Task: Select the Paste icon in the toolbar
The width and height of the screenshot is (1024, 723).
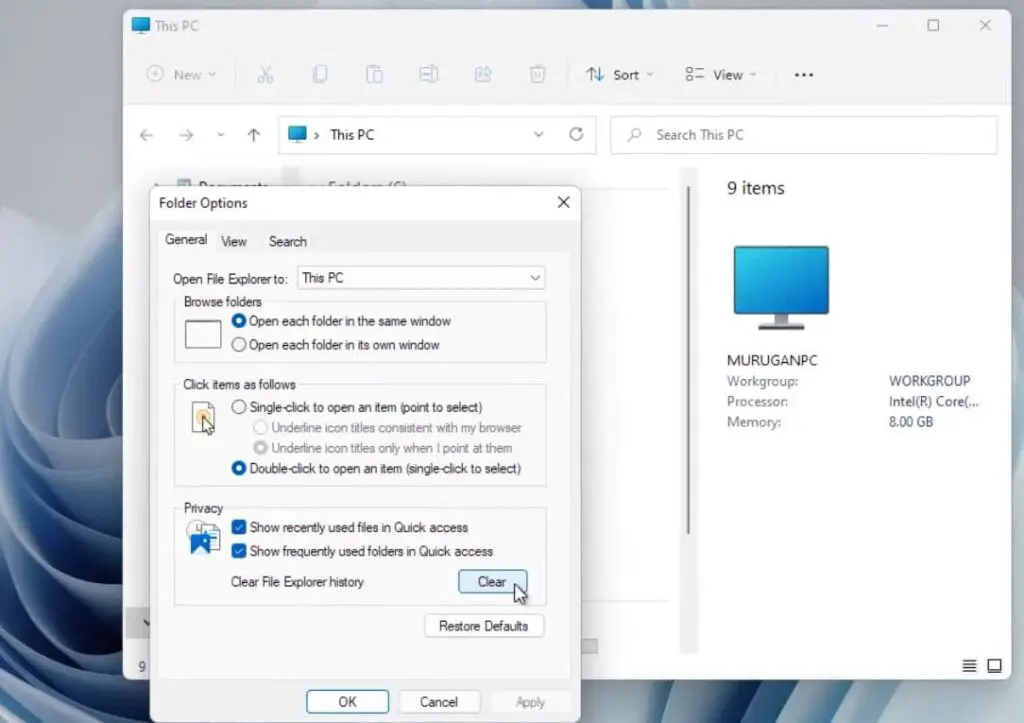Action: coord(374,74)
